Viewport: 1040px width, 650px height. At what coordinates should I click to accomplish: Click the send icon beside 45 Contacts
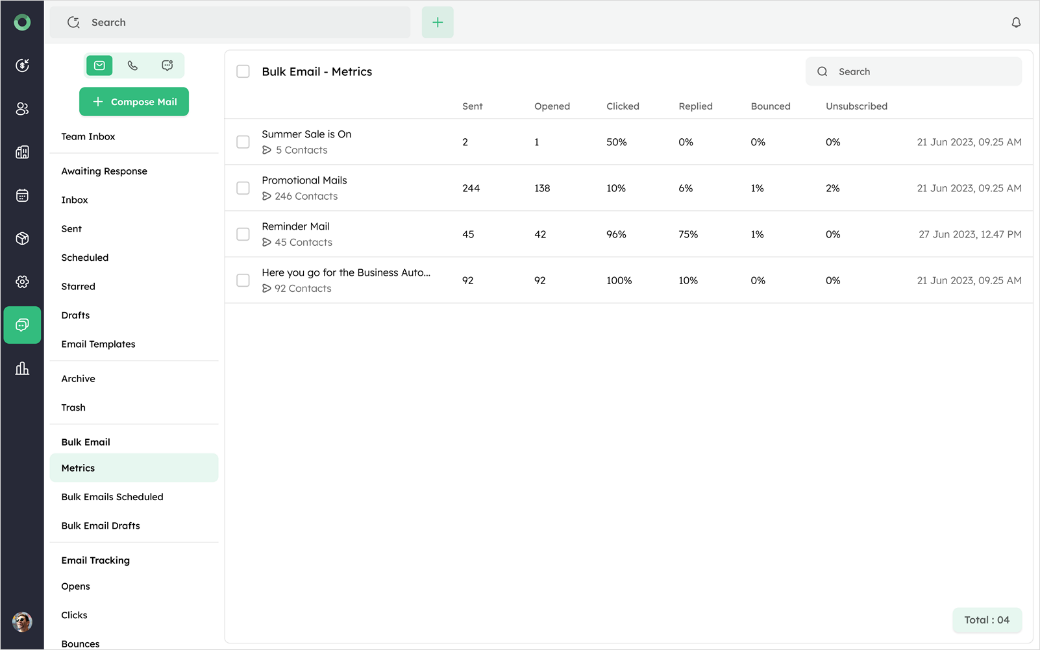point(267,243)
